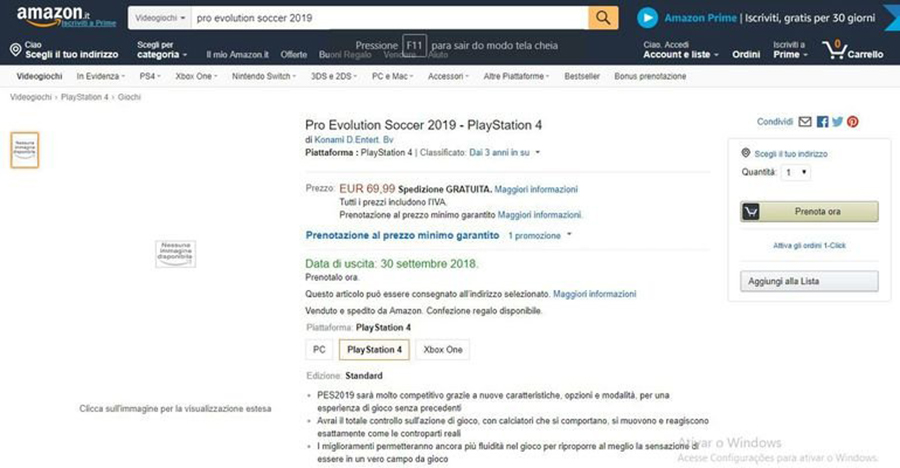Image resolution: width=900 pixels, height=468 pixels.
Task: Share the product on Pinterest
Action: click(853, 122)
